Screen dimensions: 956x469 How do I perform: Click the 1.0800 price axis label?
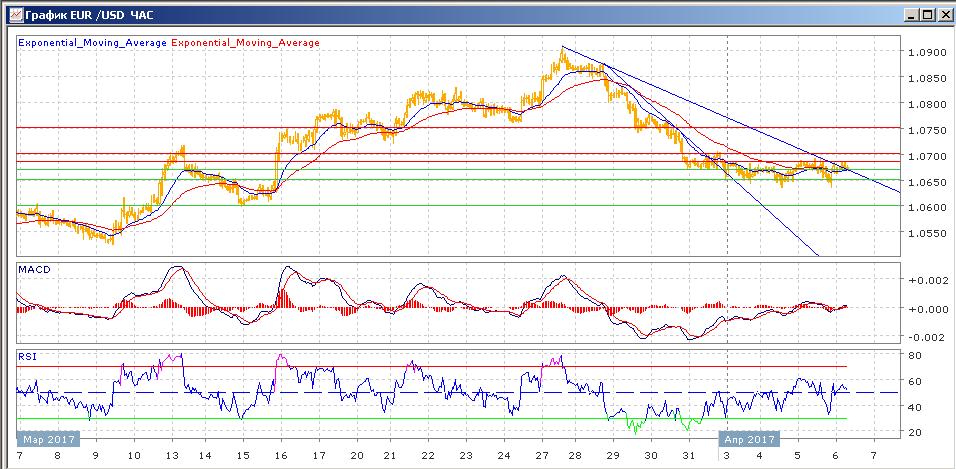pyautogui.click(x=926, y=104)
